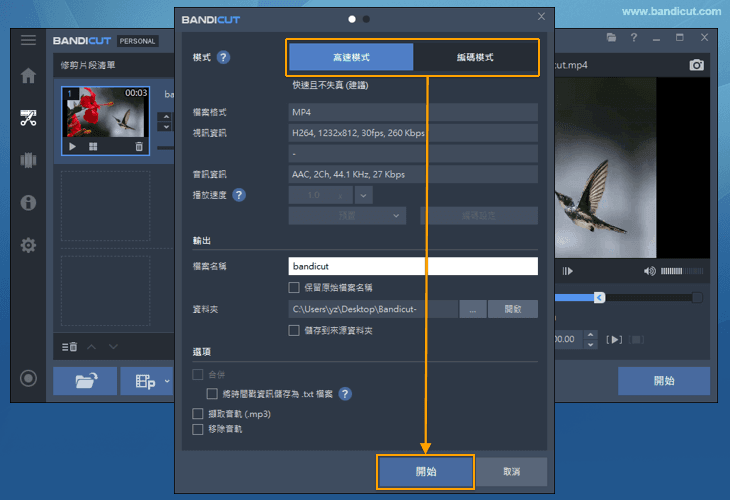Open help question mark in title bar
The image size is (730, 500).
pos(634,37)
